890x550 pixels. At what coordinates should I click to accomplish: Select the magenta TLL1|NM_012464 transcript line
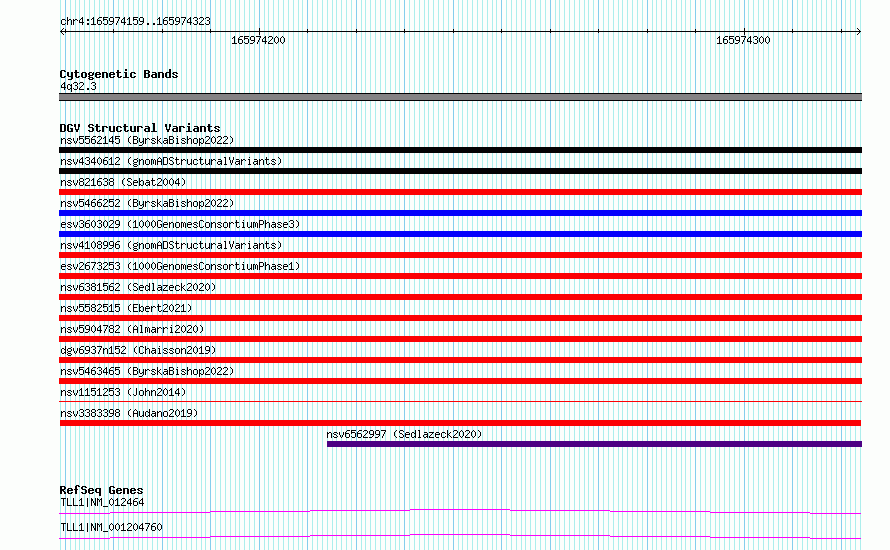click(460, 511)
